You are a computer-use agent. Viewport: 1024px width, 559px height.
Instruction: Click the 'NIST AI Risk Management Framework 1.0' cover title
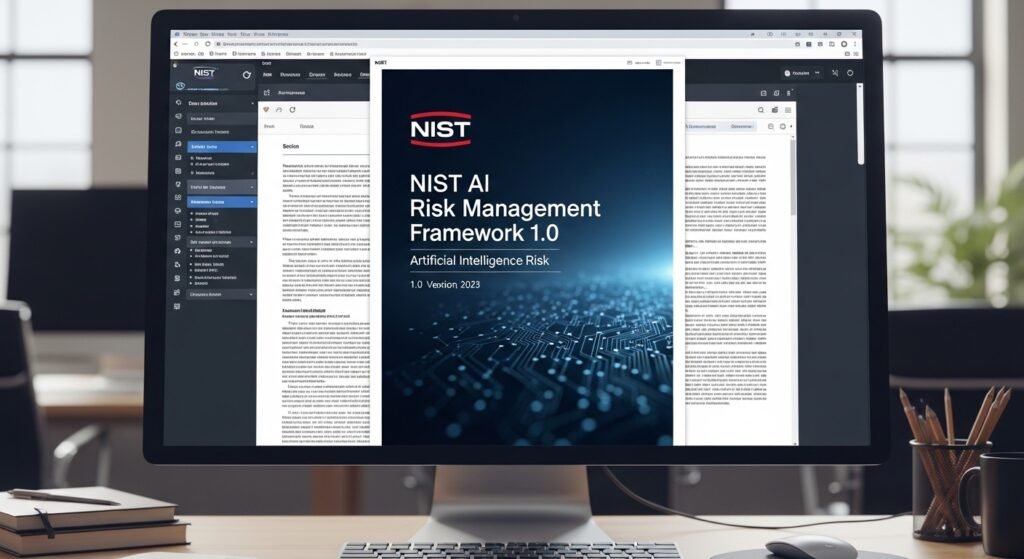pyautogui.click(x=505, y=208)
